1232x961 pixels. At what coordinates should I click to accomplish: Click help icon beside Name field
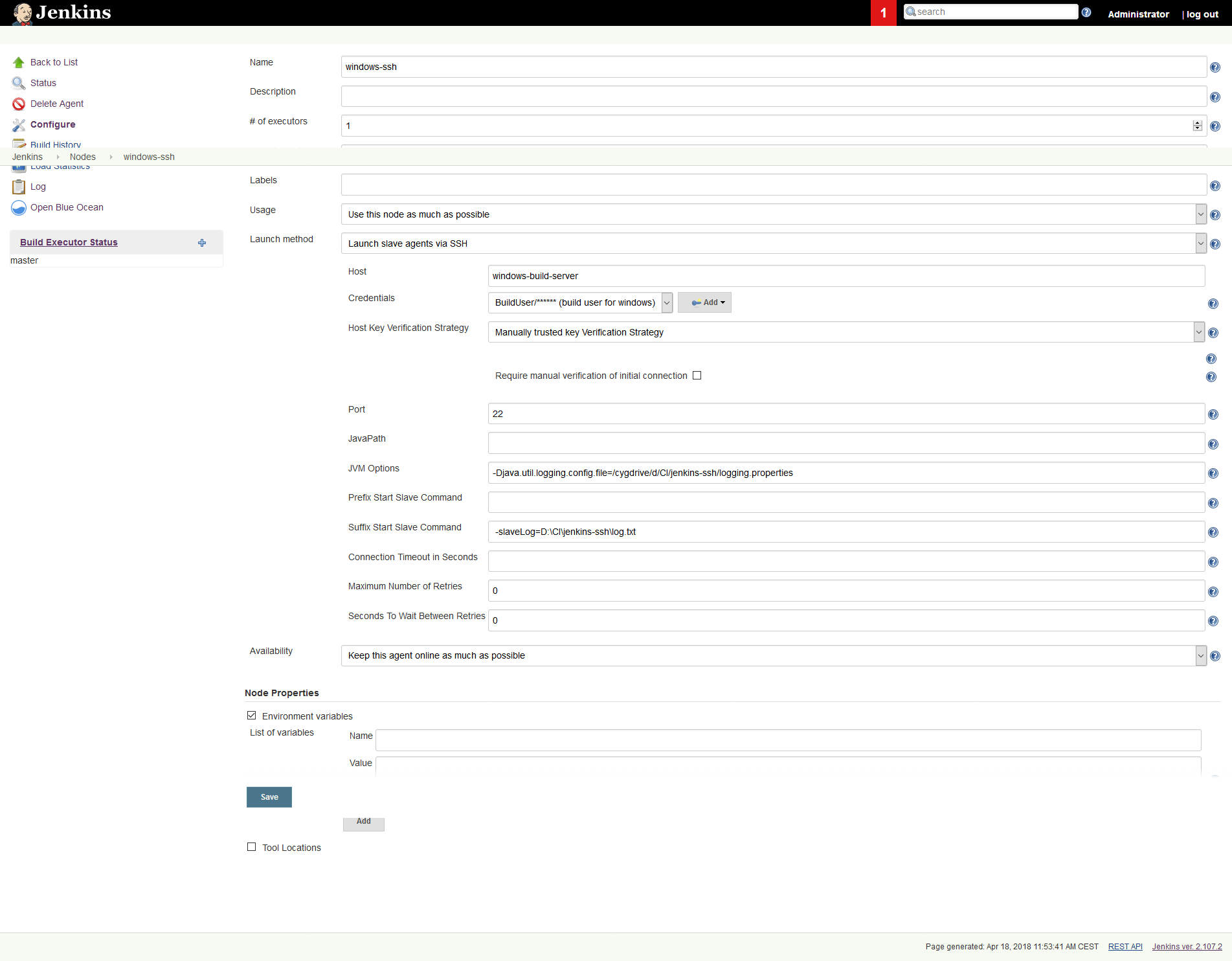[1215, 67]
